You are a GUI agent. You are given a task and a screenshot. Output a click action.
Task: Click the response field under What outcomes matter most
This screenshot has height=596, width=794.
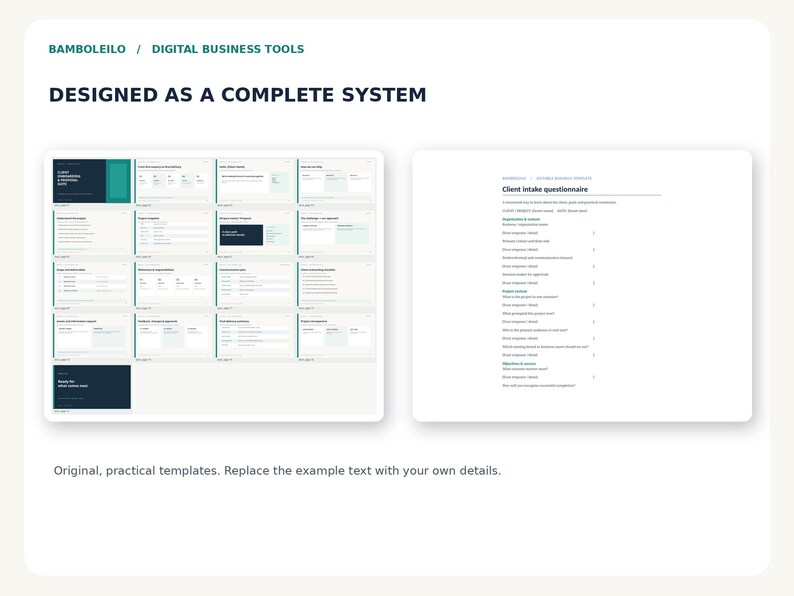pyautogui.click(x=548, y=377)
